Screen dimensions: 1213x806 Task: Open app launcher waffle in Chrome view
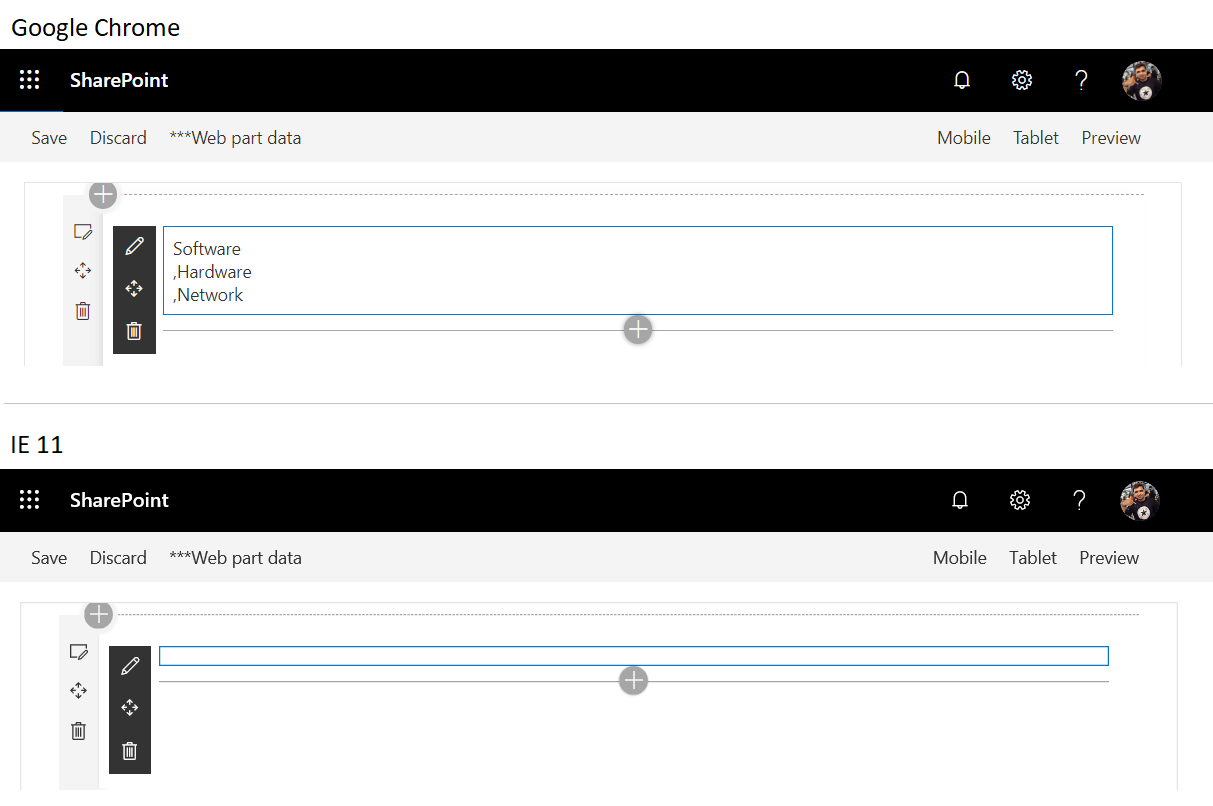[x=30, y=81]
